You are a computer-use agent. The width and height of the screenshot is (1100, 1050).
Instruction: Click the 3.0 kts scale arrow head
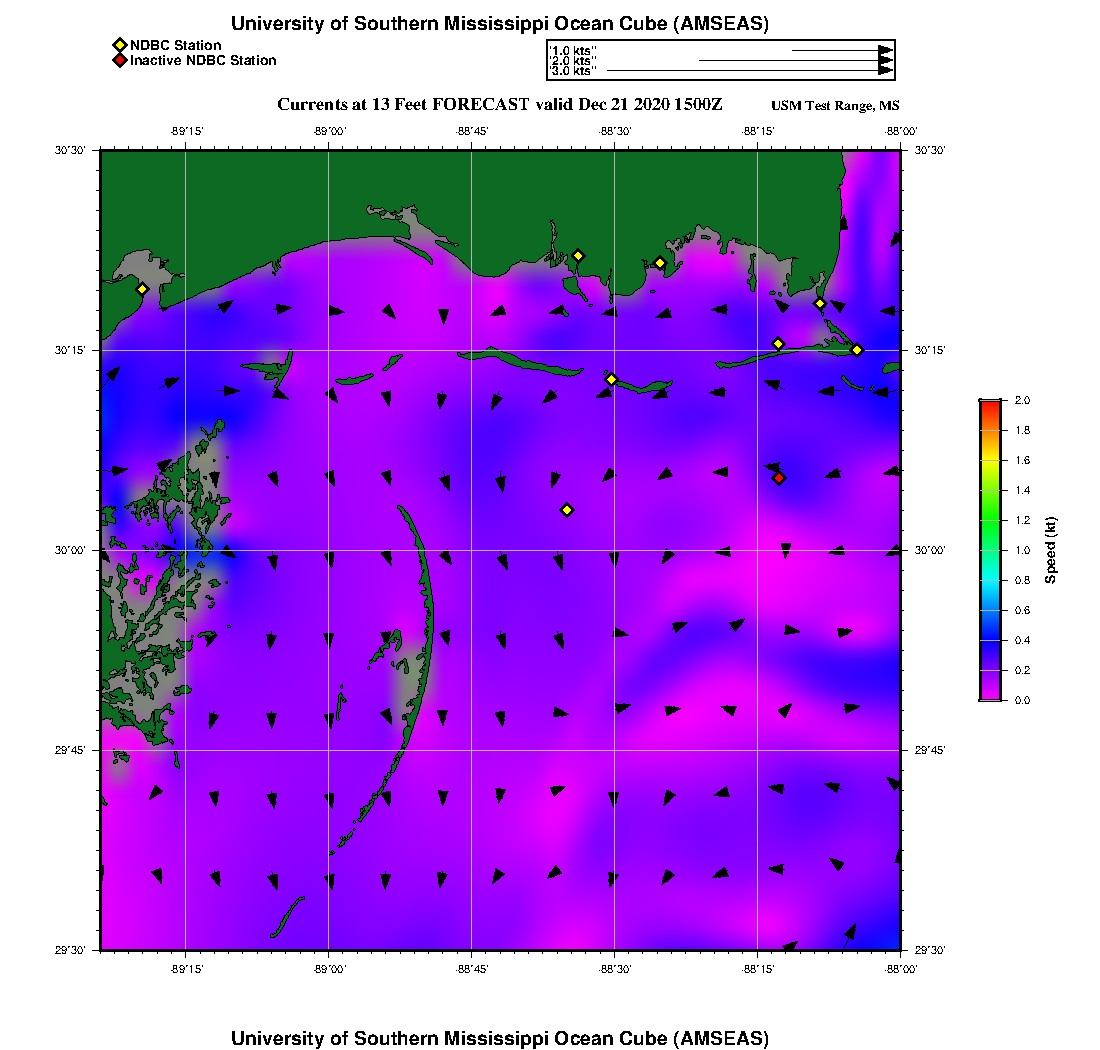click(x=886, y=71)
